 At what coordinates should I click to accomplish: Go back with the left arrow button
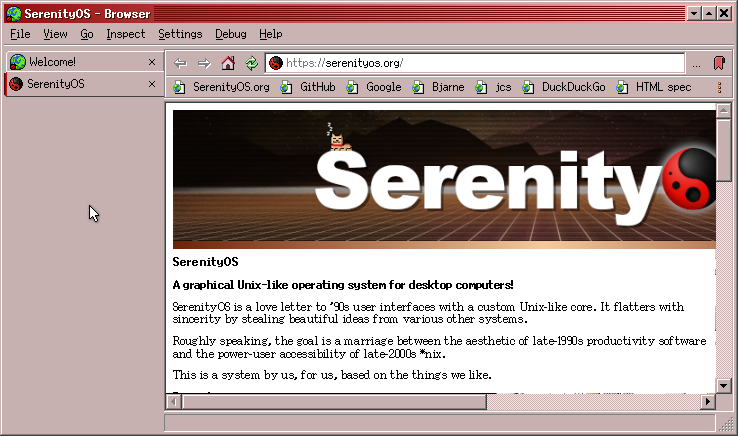point(180,63)
